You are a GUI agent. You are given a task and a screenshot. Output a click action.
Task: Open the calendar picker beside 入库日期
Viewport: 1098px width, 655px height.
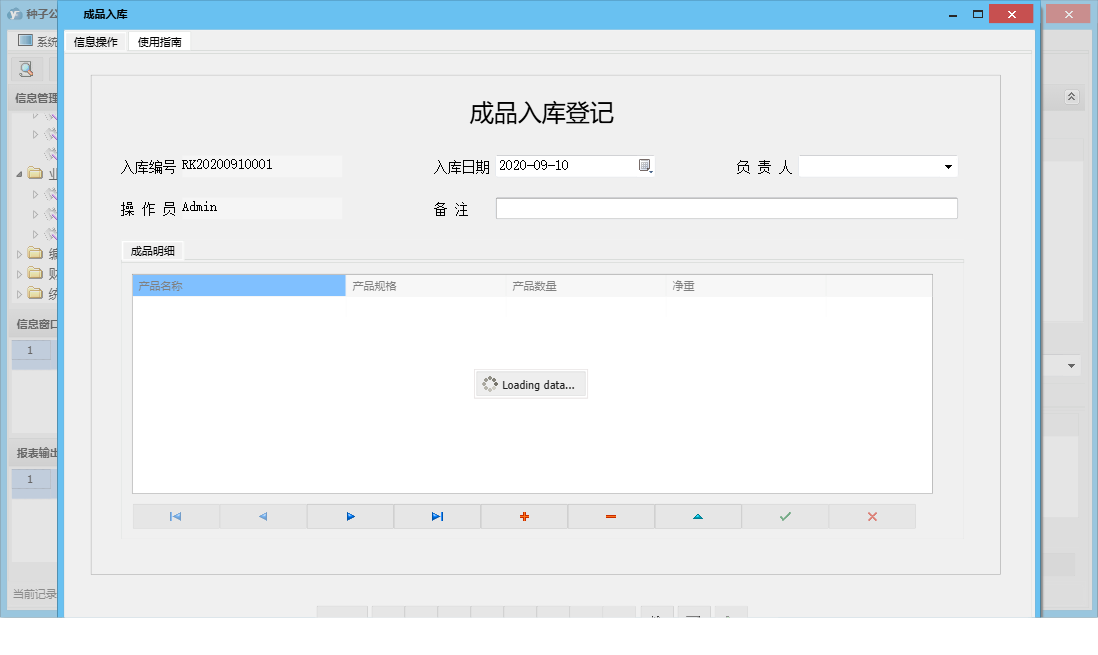[645, 165]
